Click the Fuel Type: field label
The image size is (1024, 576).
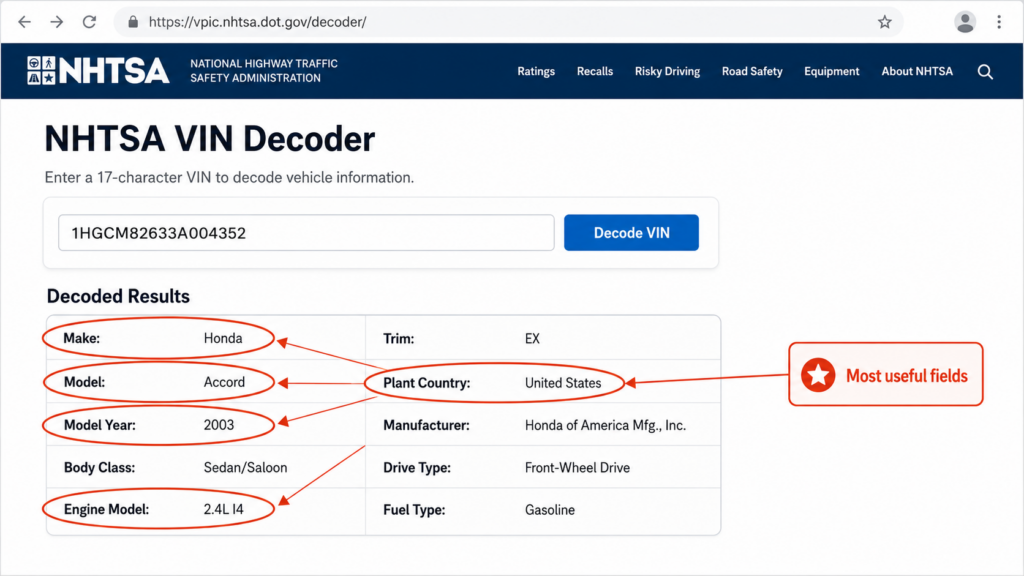[x=414, y=510]
